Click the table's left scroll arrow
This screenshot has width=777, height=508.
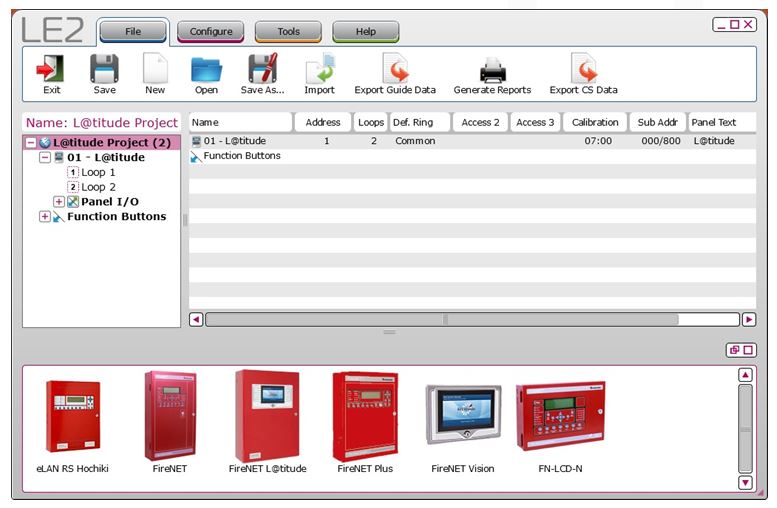coord(196,320)
